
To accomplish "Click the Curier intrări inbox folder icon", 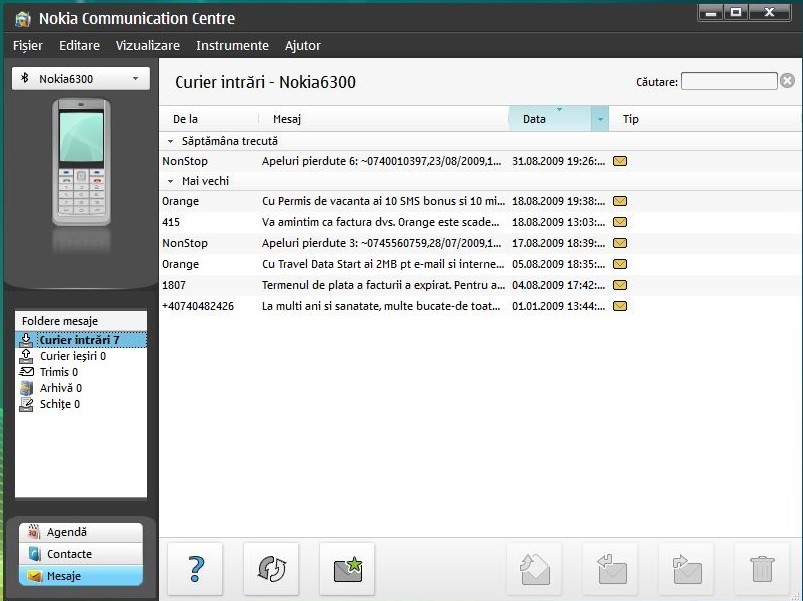I will coord(26,340).
